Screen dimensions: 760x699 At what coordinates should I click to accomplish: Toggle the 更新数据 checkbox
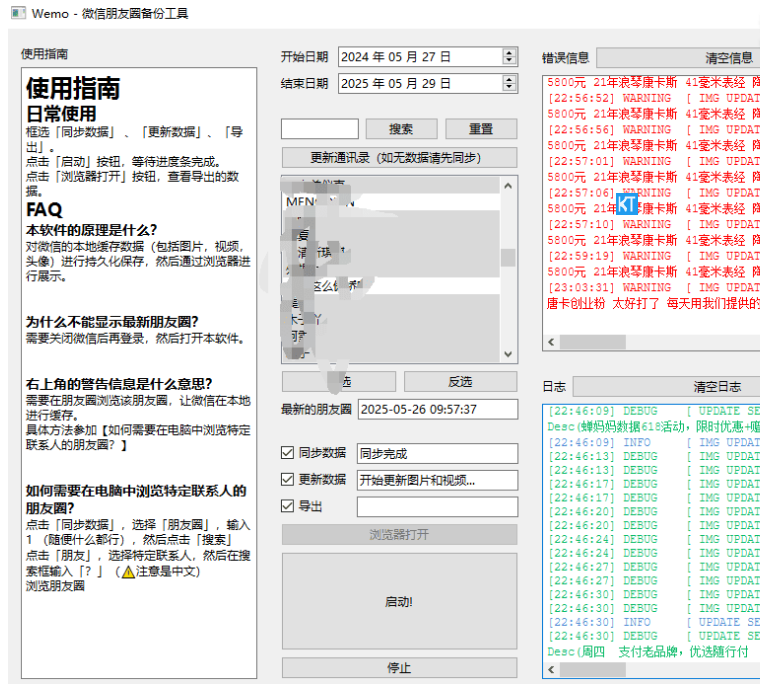point(287,479)
